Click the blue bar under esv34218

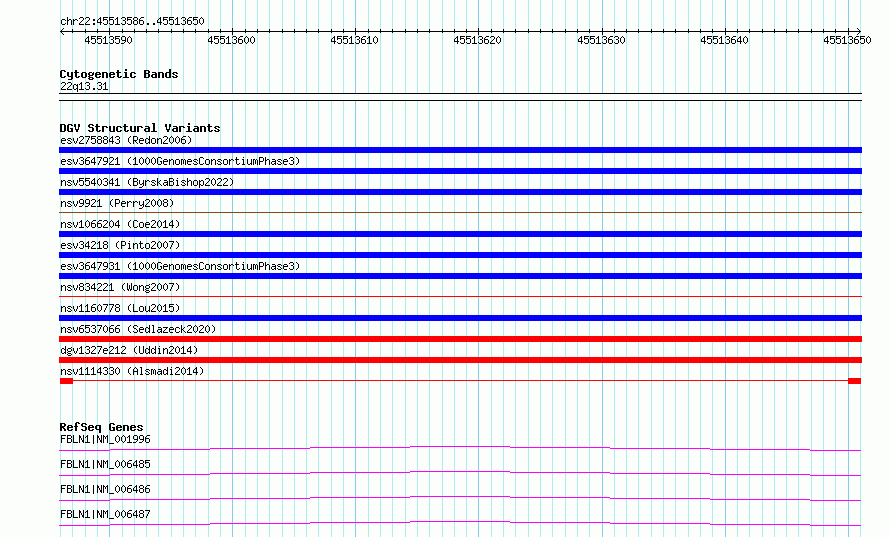click(x=460, y=255)
